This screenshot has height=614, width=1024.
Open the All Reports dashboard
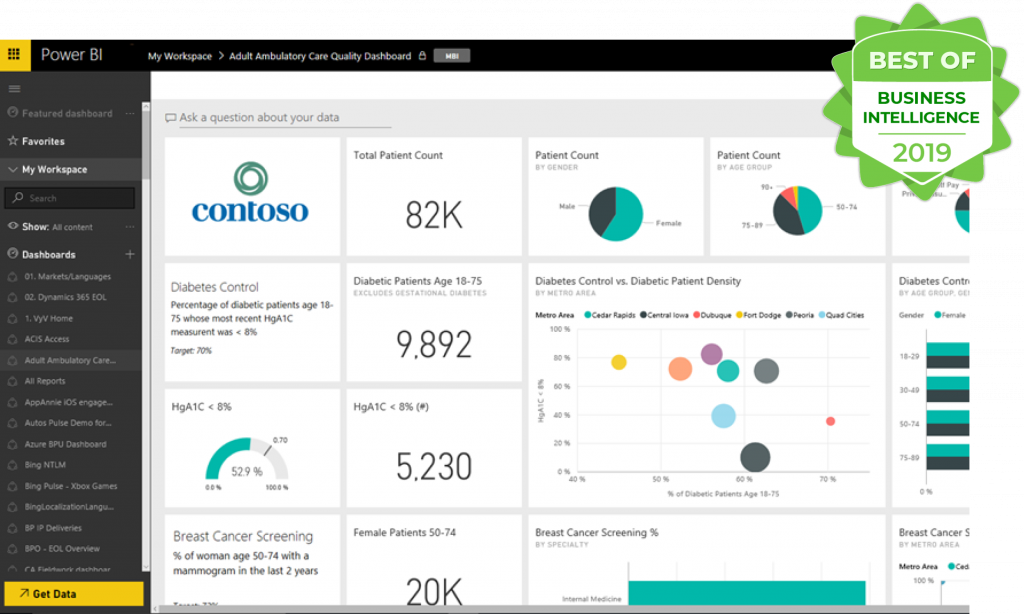44,381
